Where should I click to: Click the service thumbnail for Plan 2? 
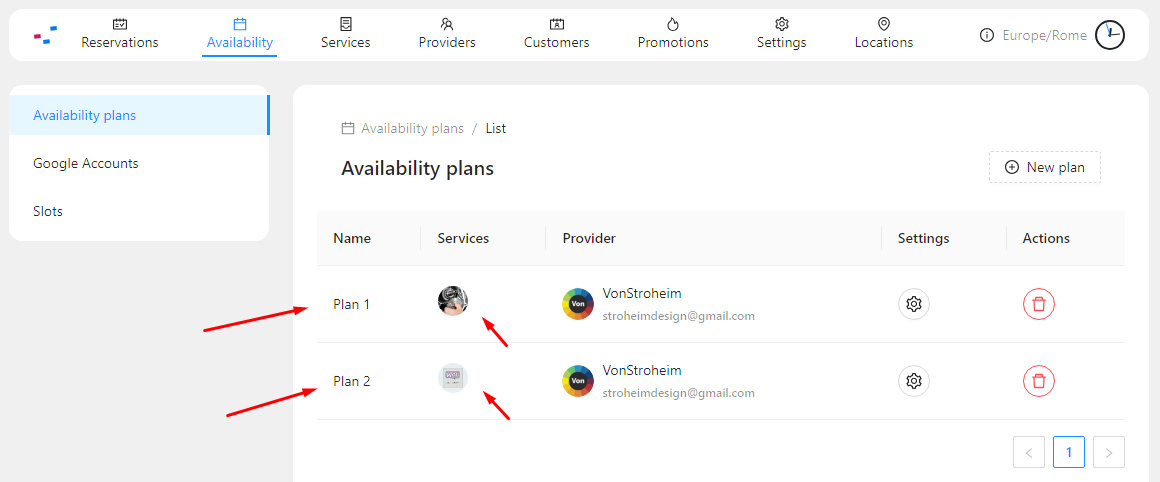click(x=453, y=379)
